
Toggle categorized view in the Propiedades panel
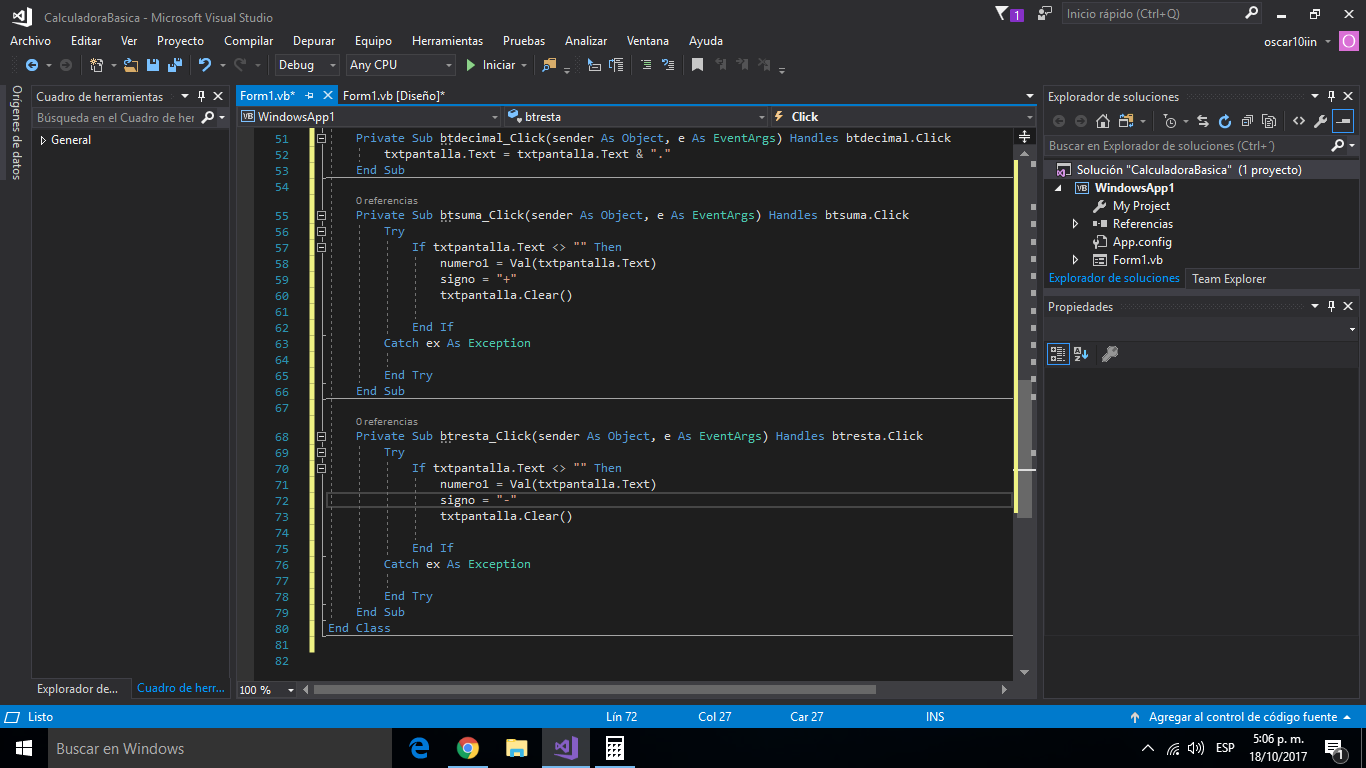coord(1057,354)
